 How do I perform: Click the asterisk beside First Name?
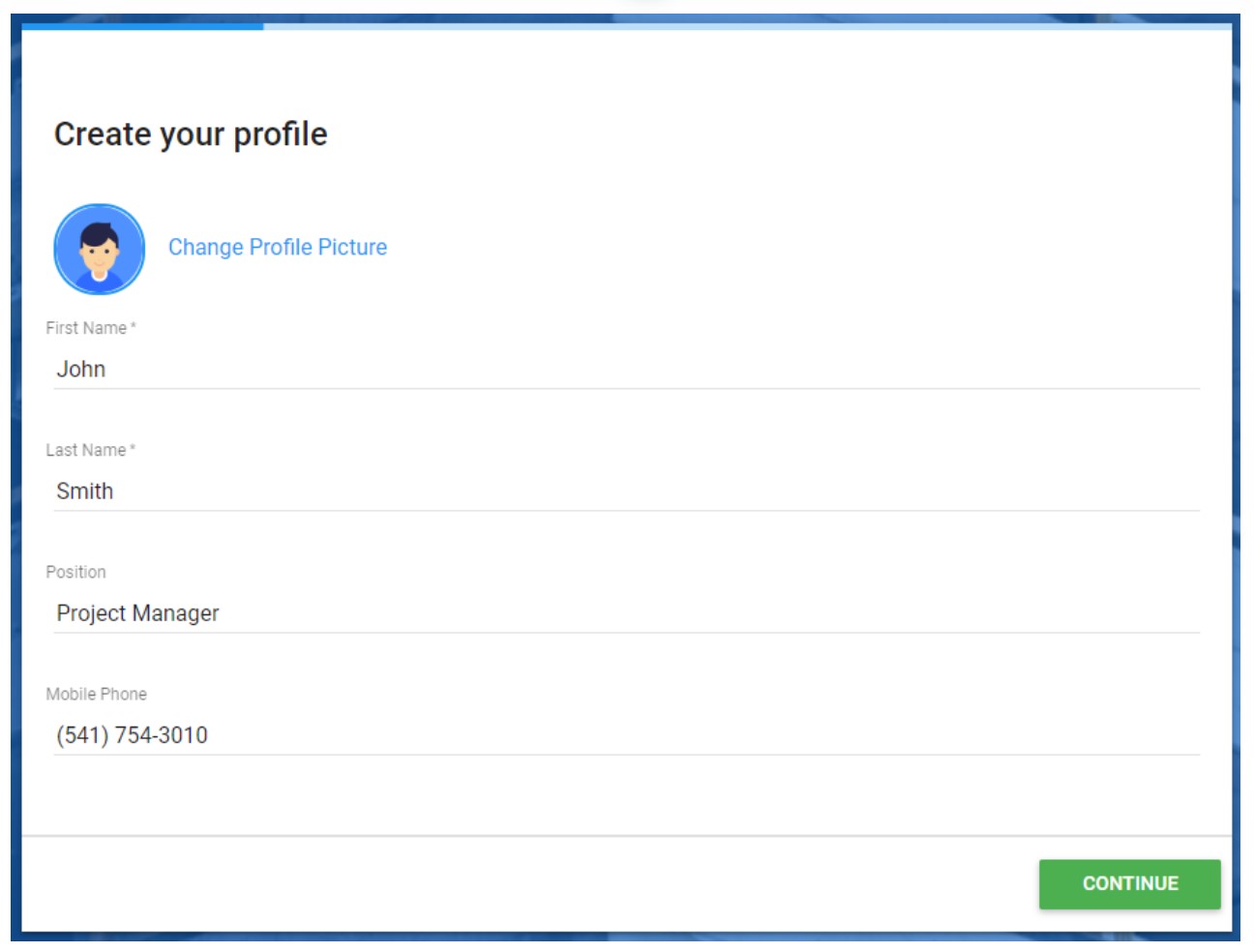[134, 326]
